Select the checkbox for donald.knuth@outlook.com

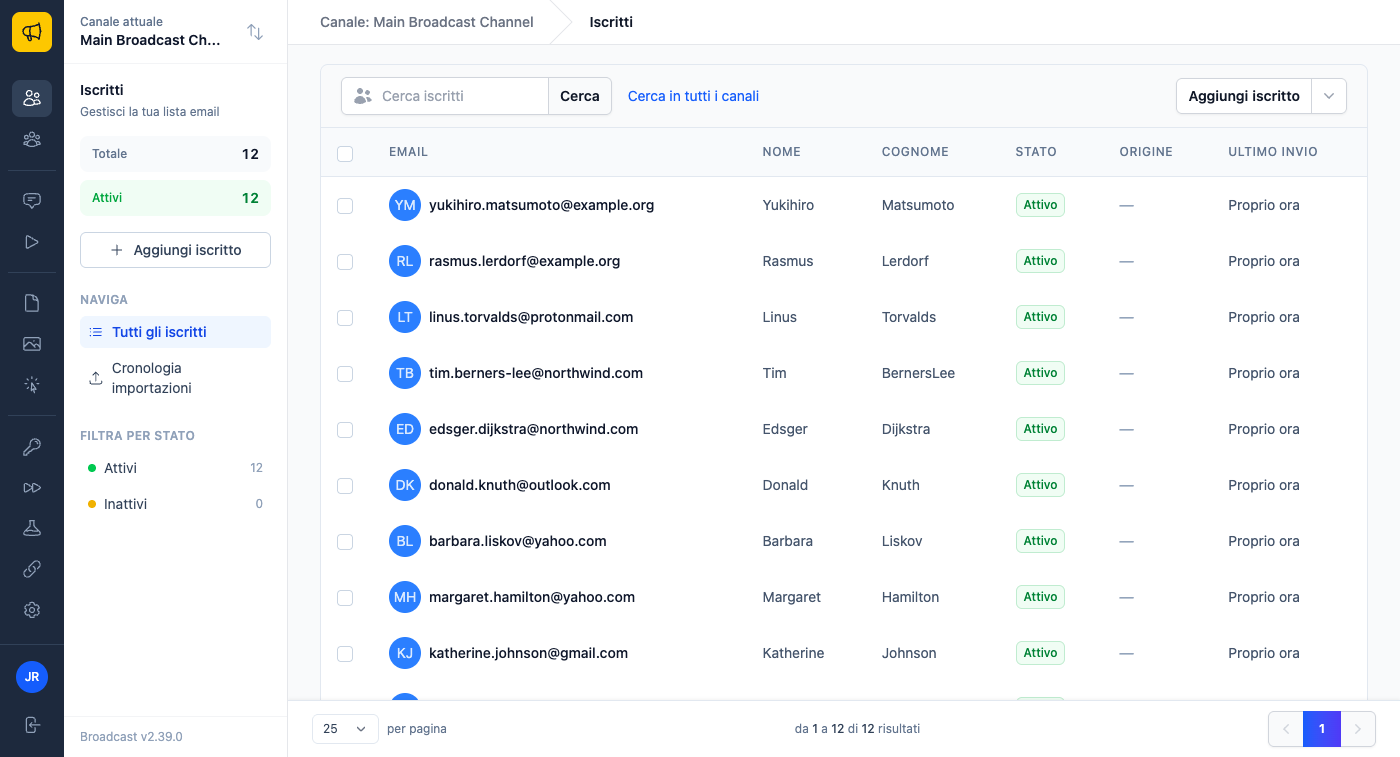pos(345,485)
